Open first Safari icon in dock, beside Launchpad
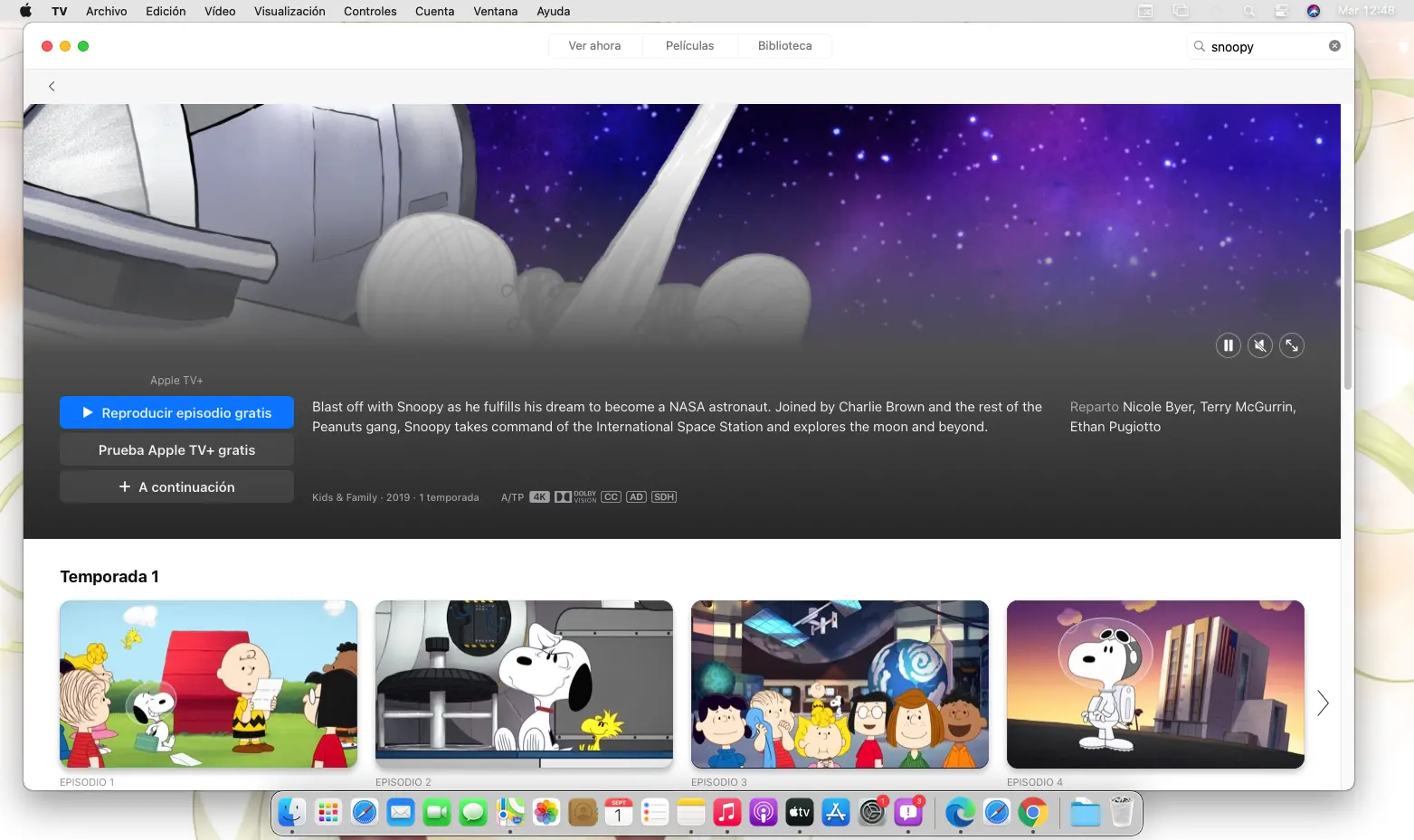This screenshot has height=840, width=1414. tap(365, 812)
